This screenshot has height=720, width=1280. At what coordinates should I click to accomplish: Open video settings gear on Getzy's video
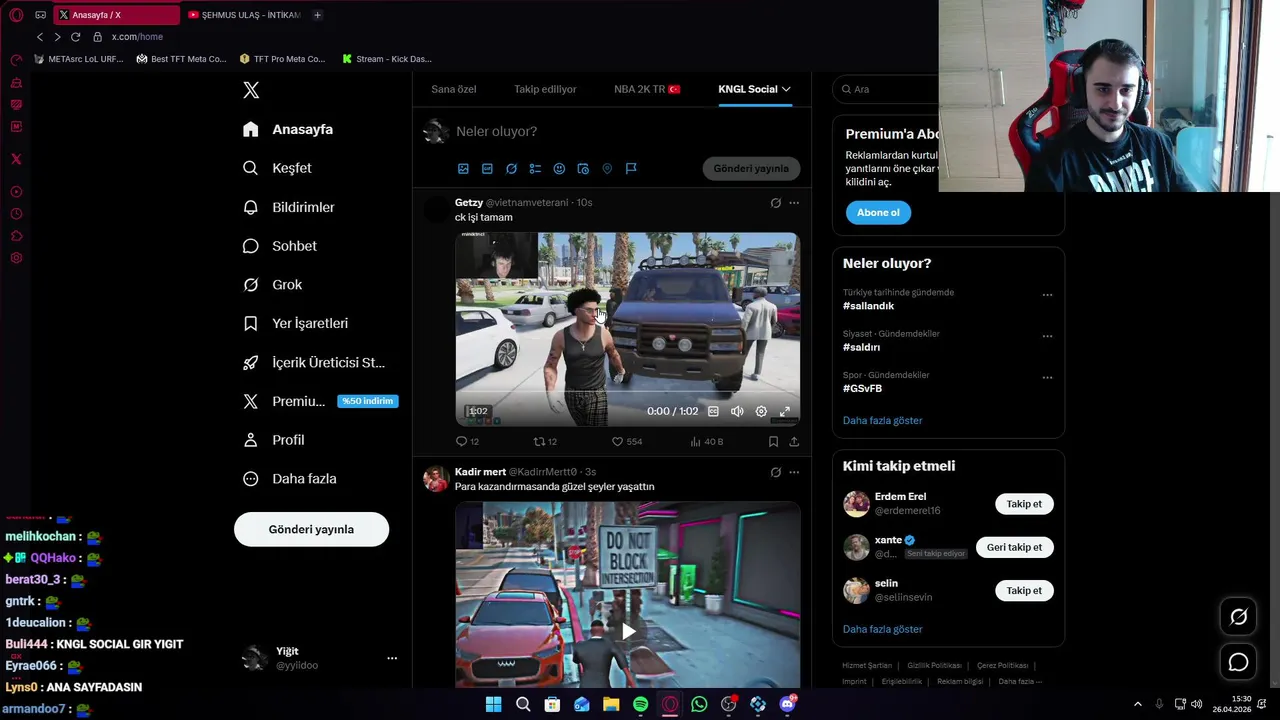coord(761,411)
